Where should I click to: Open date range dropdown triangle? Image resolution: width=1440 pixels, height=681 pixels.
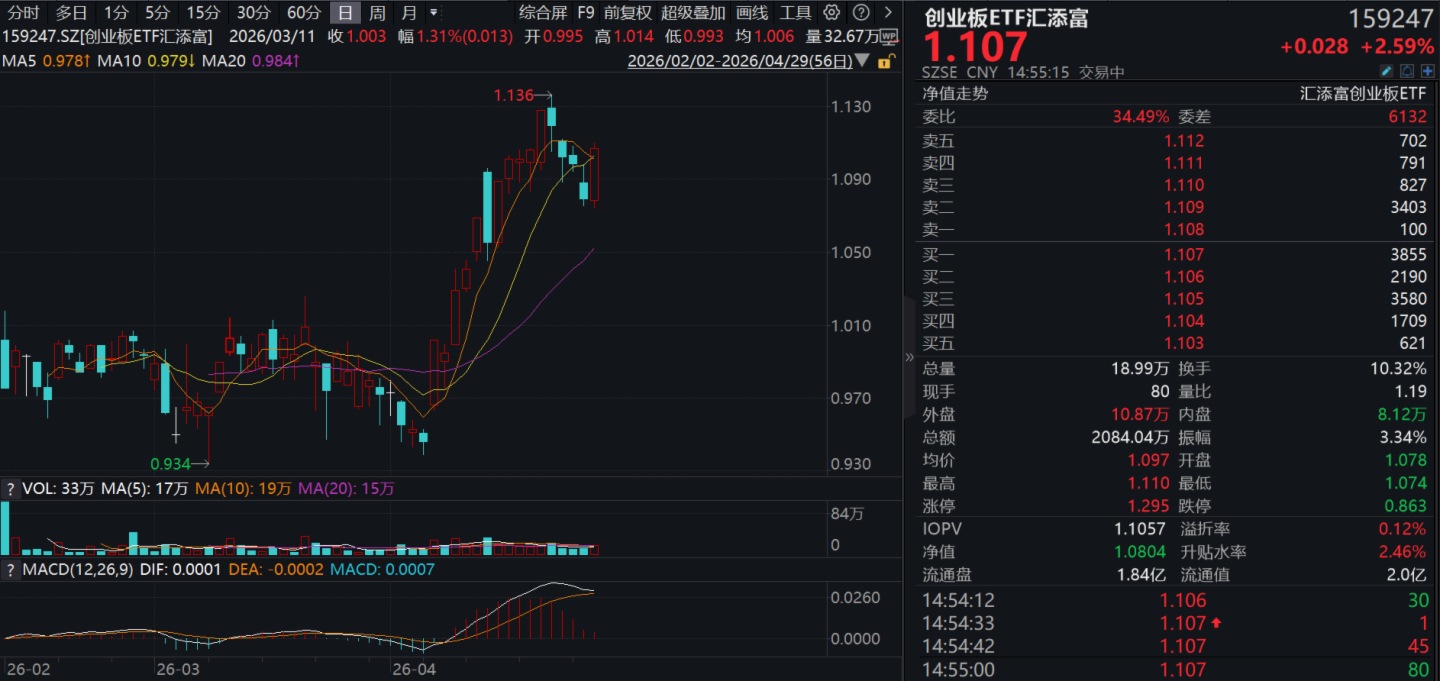[x=863, y=61]
